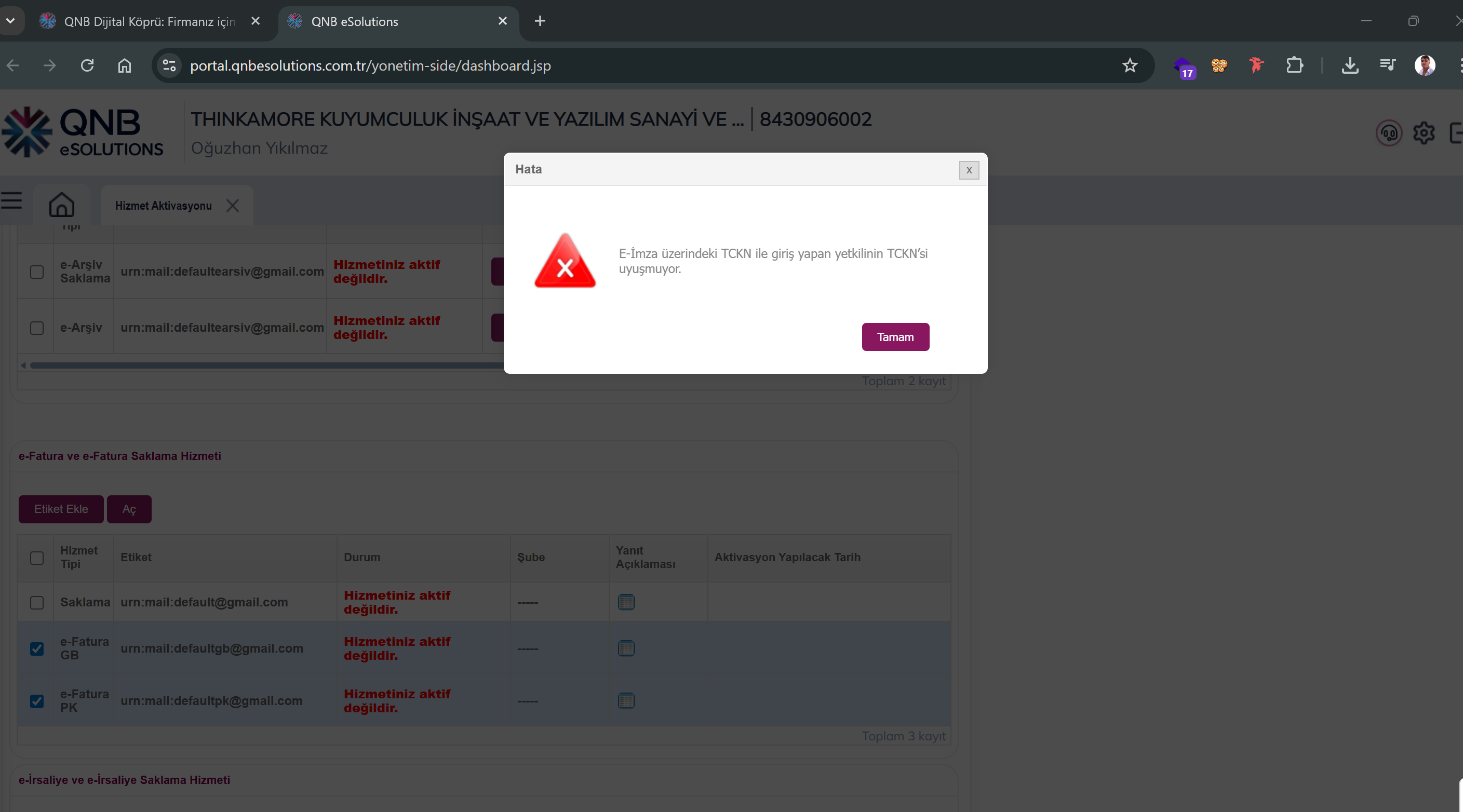Click the address bar URL

click(370, 66)
